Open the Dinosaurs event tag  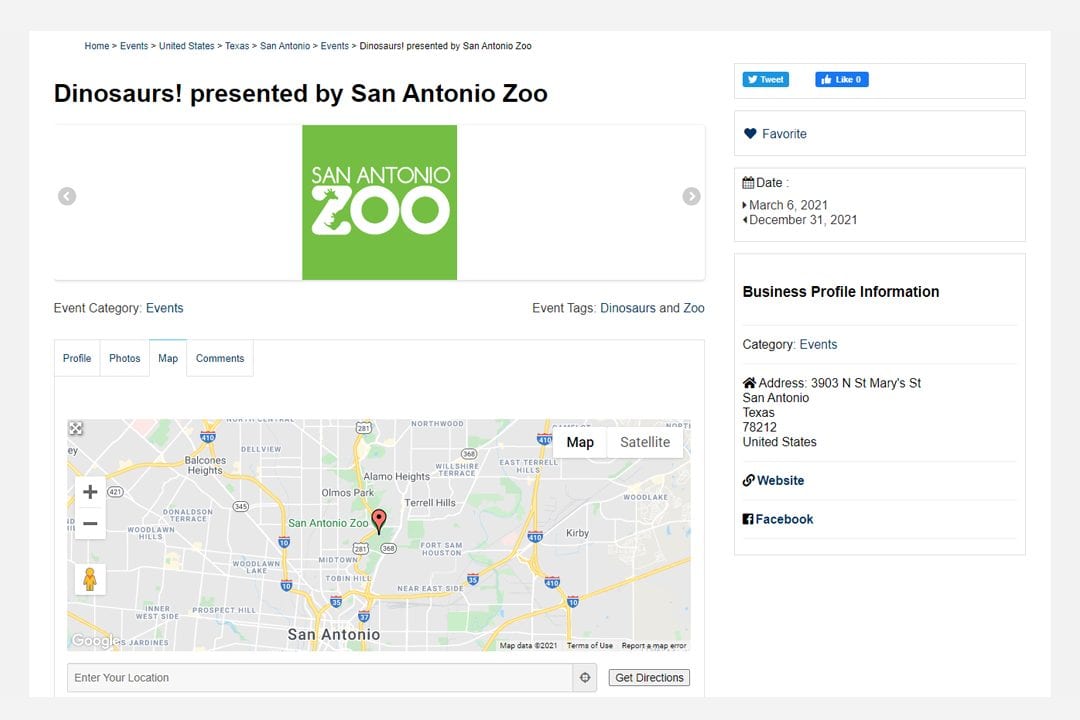pos(628,308)
